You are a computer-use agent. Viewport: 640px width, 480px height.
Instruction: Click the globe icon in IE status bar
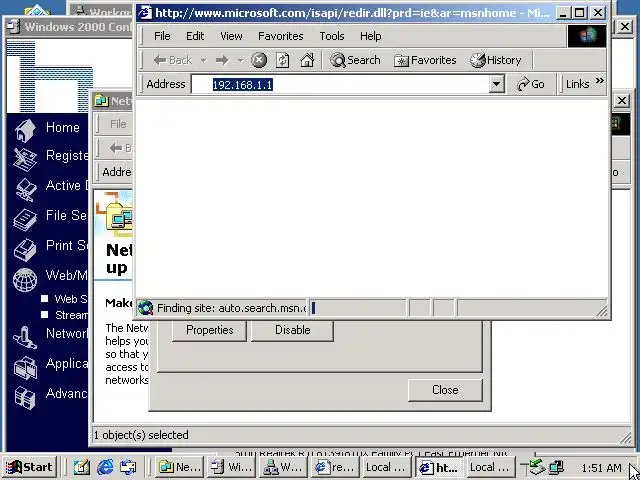point(145,307)
